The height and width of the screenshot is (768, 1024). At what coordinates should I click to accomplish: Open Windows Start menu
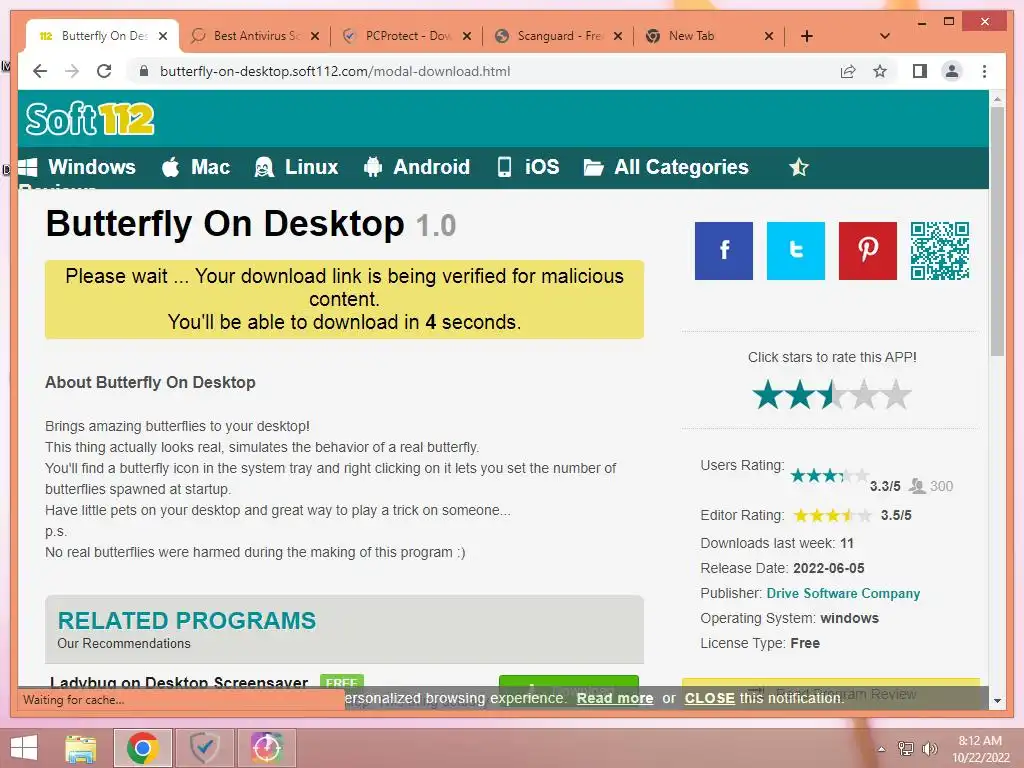(24, 748)
